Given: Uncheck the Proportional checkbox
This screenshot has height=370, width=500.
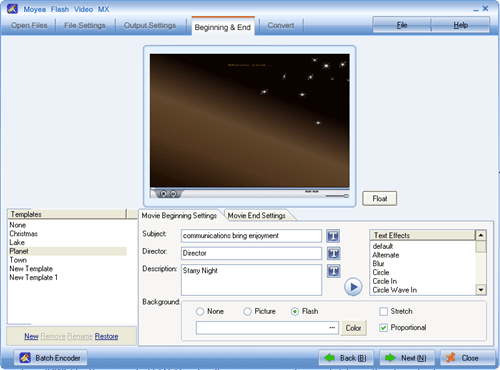Looking at the screenshot, I should pyautogui.click(x=383, y=328).
